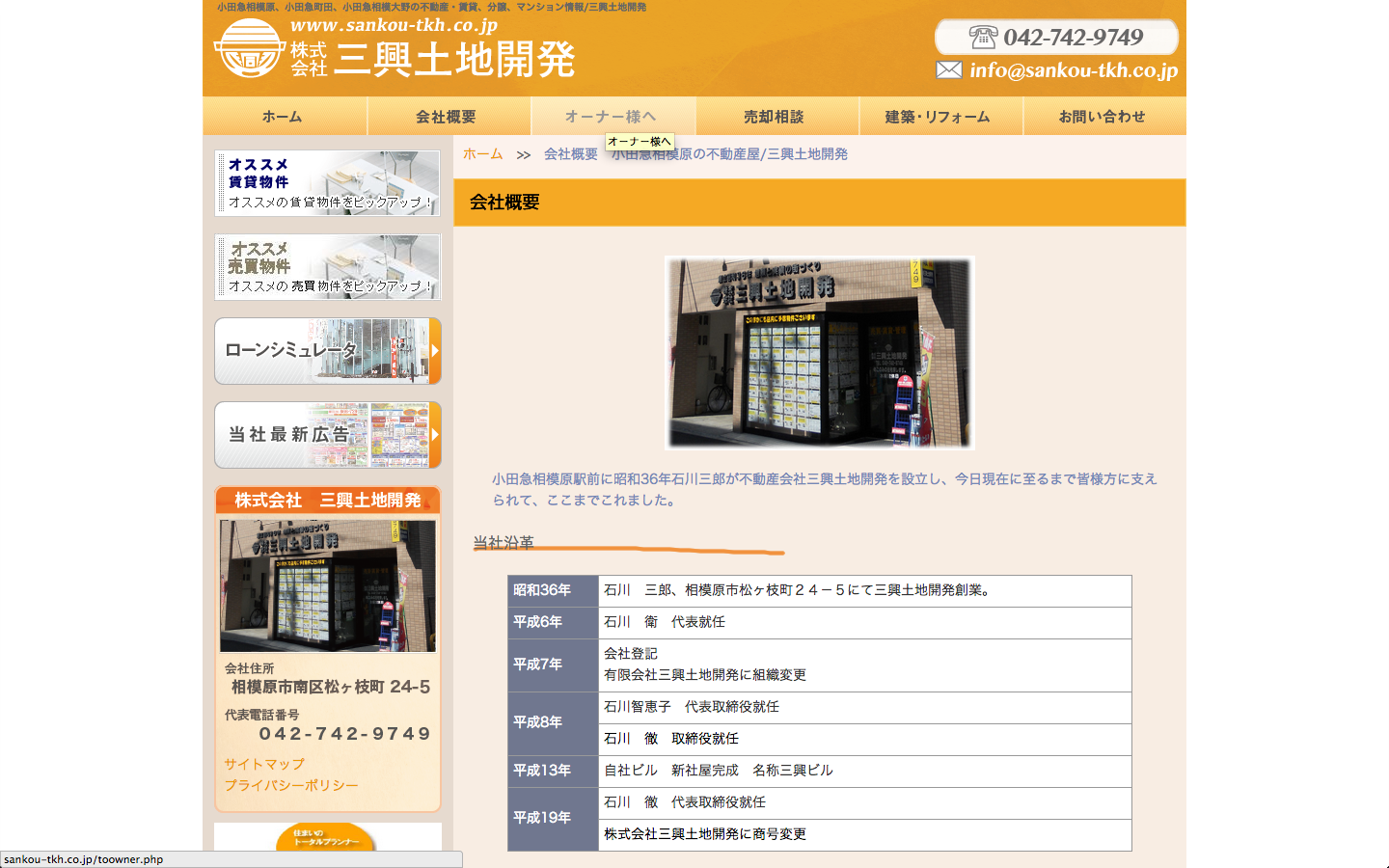This screenshot has width=1389, height=868.
Task: Click the 平成13年 table row header
Action: (x=554, y=771)
